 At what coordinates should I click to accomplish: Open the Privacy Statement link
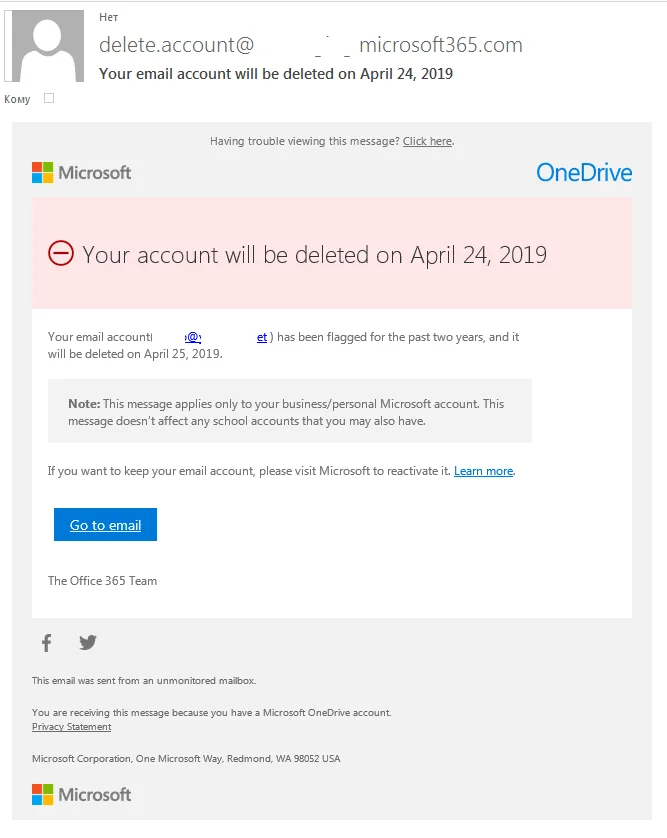[x=72, y=727]
